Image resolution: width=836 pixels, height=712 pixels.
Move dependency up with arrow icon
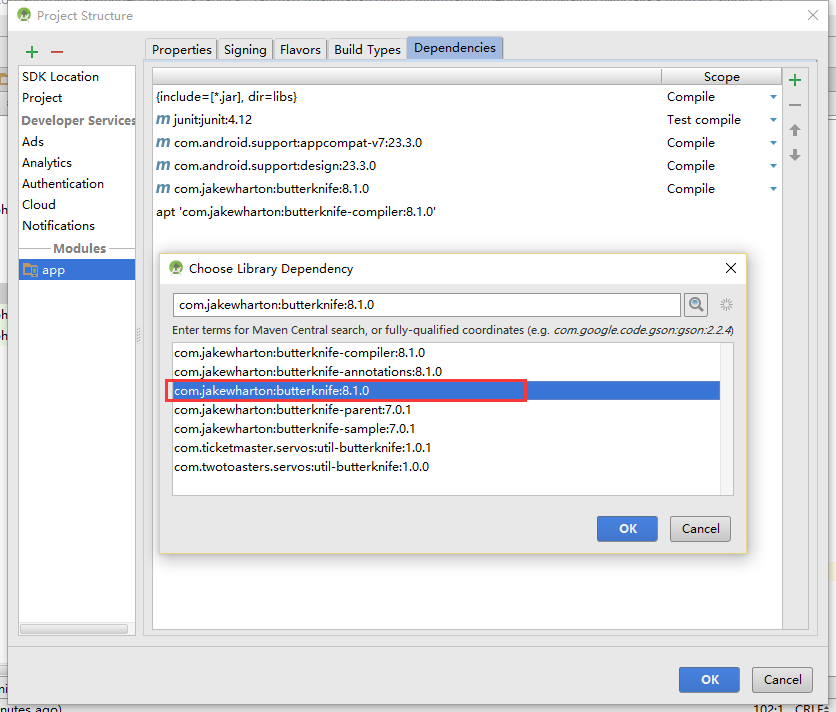(x=795, y=130)
